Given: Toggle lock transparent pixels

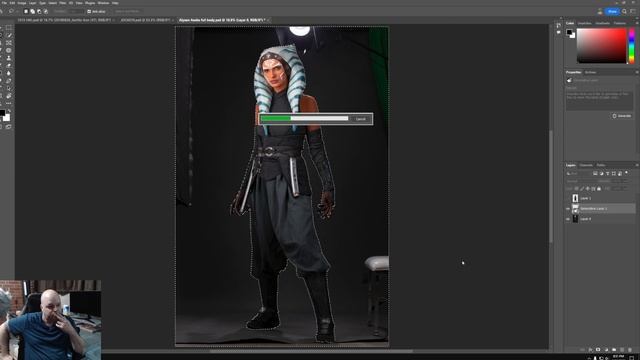Looking at the screenshot, I should tap(576, 189).
